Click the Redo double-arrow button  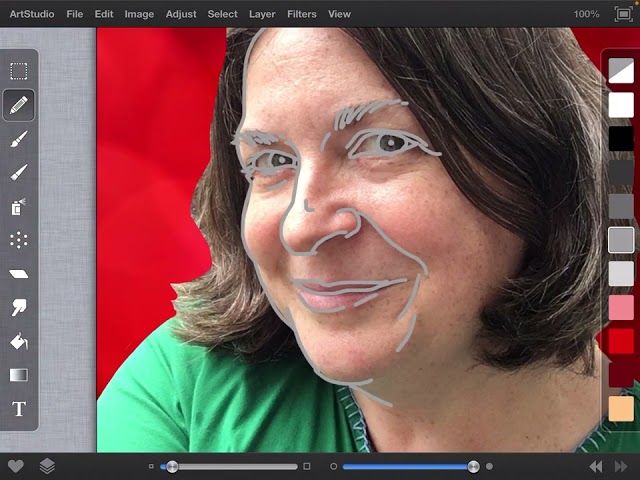tap(621, 466)
